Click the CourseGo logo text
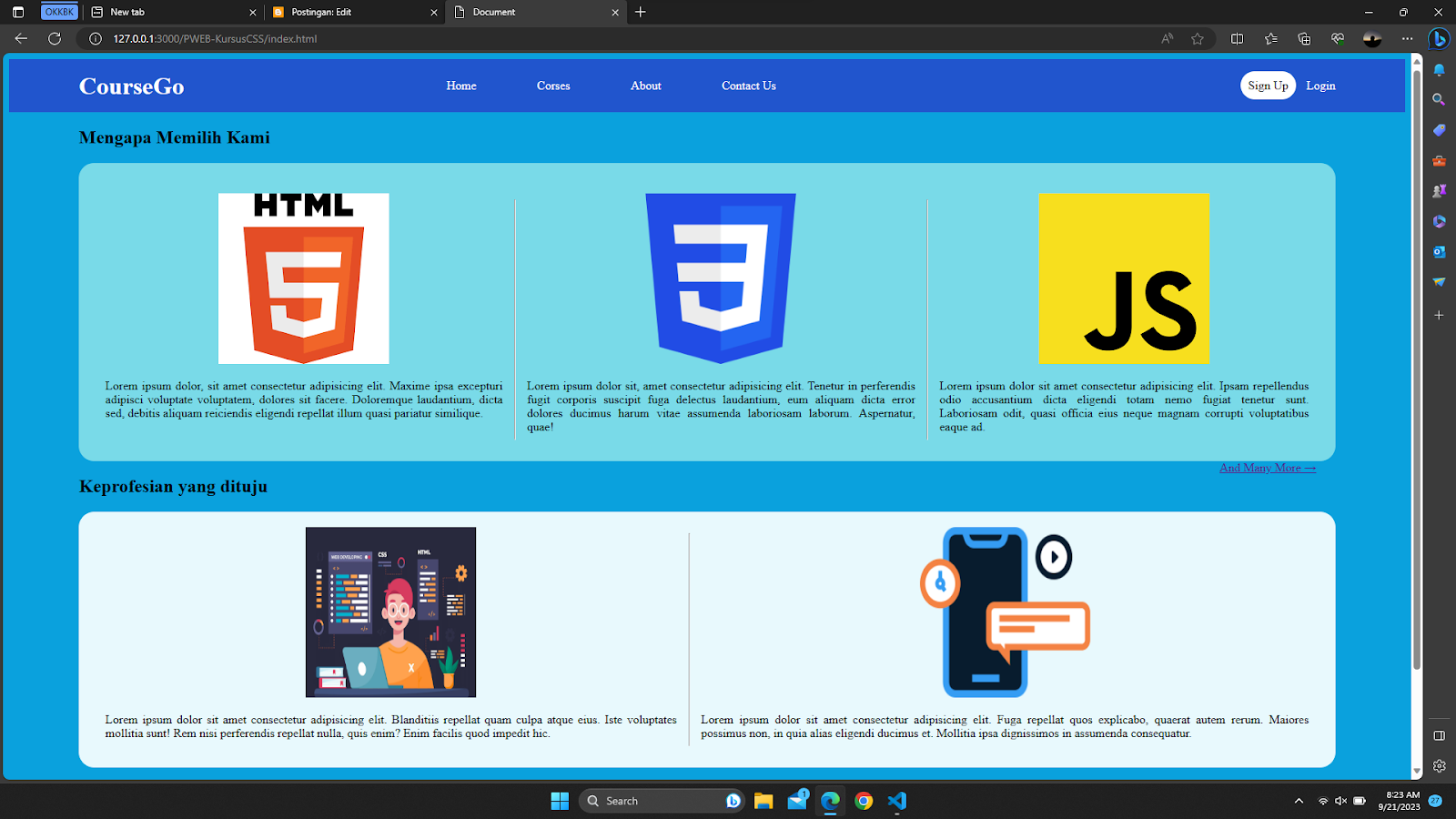The image size is (1456, 819). pos(132,86)
